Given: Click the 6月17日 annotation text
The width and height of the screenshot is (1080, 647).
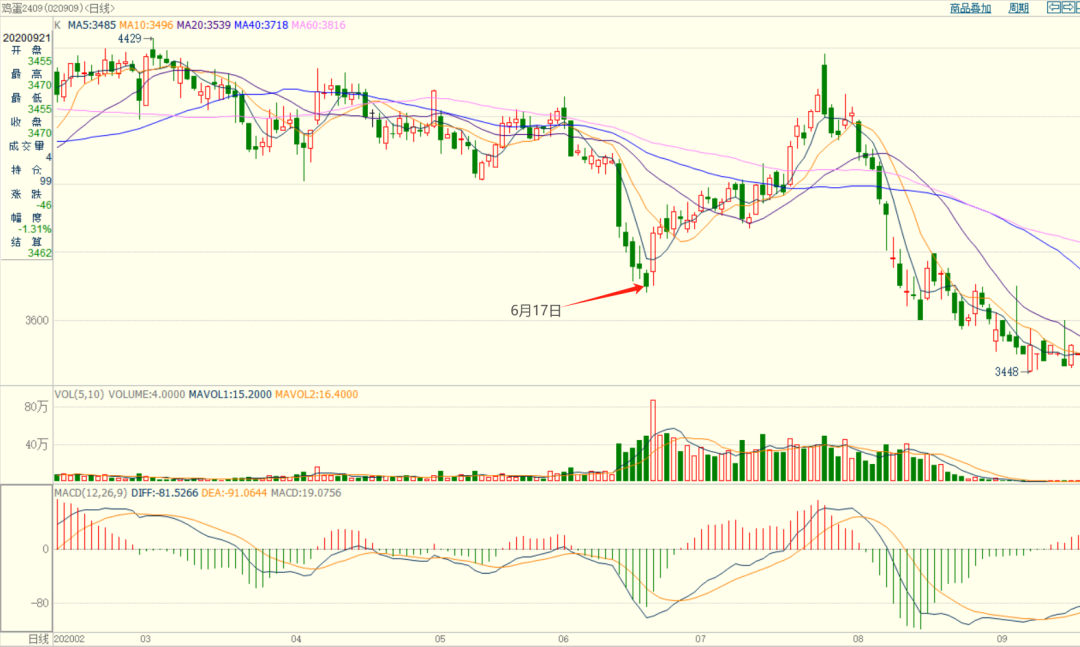Looking at the screenshot, I should (x=536, y=310).
